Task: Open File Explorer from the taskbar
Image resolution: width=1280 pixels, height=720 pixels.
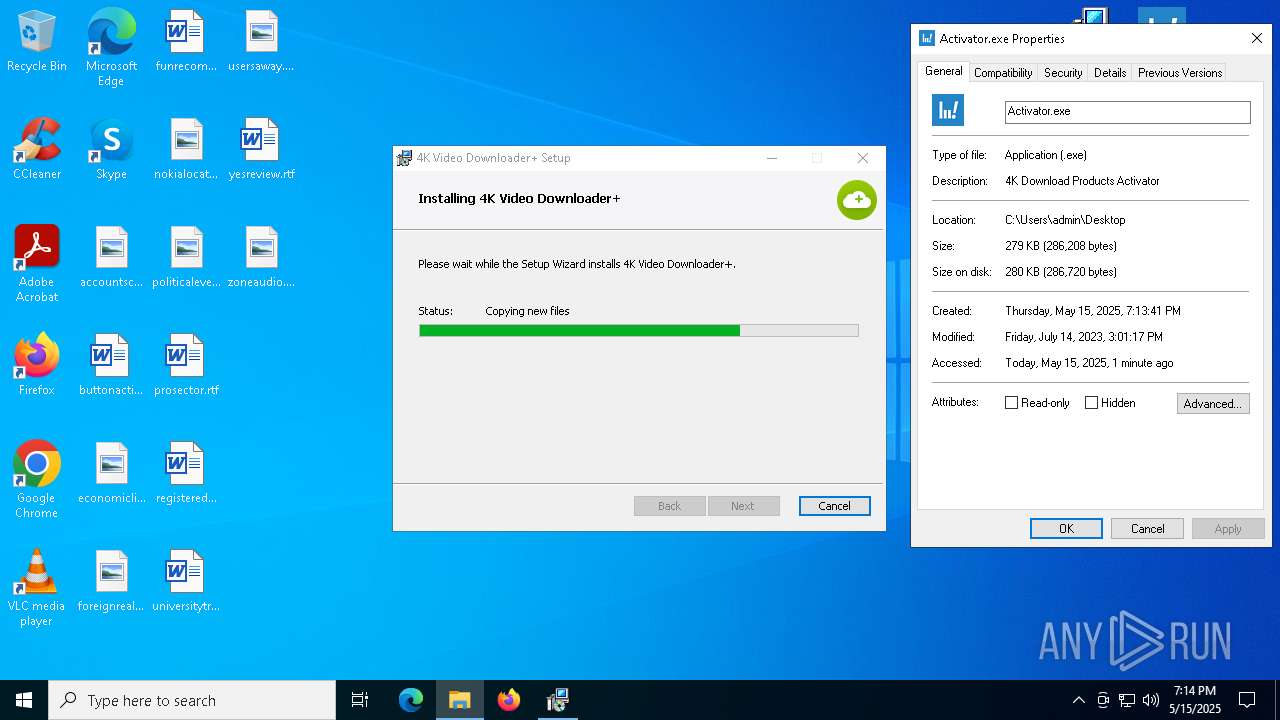Action: pyautogui.click(x=460, y=700)
